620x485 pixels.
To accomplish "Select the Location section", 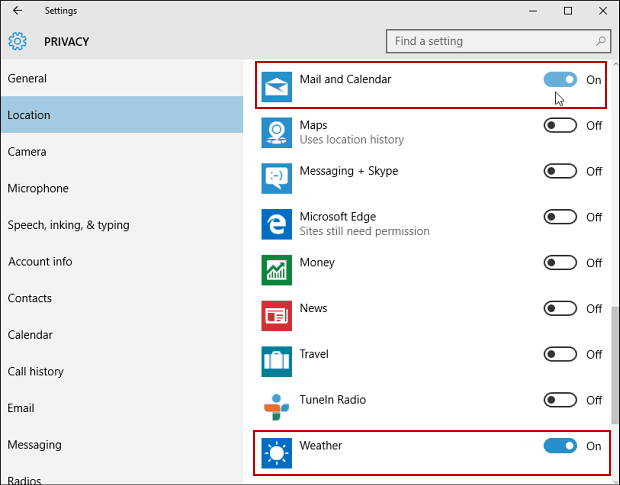I will pos(122,115).
